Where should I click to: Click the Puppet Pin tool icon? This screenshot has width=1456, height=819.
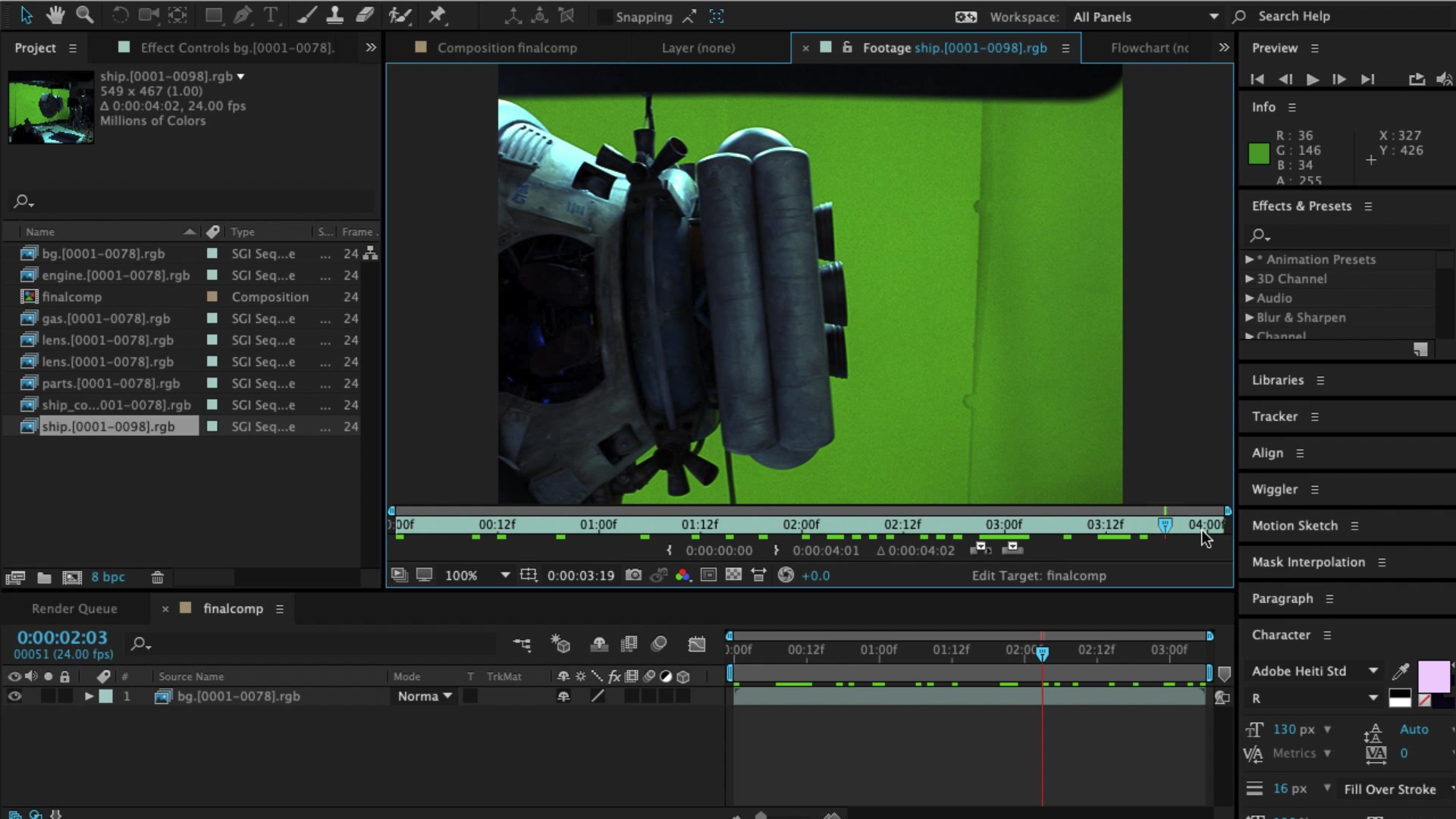437,15
